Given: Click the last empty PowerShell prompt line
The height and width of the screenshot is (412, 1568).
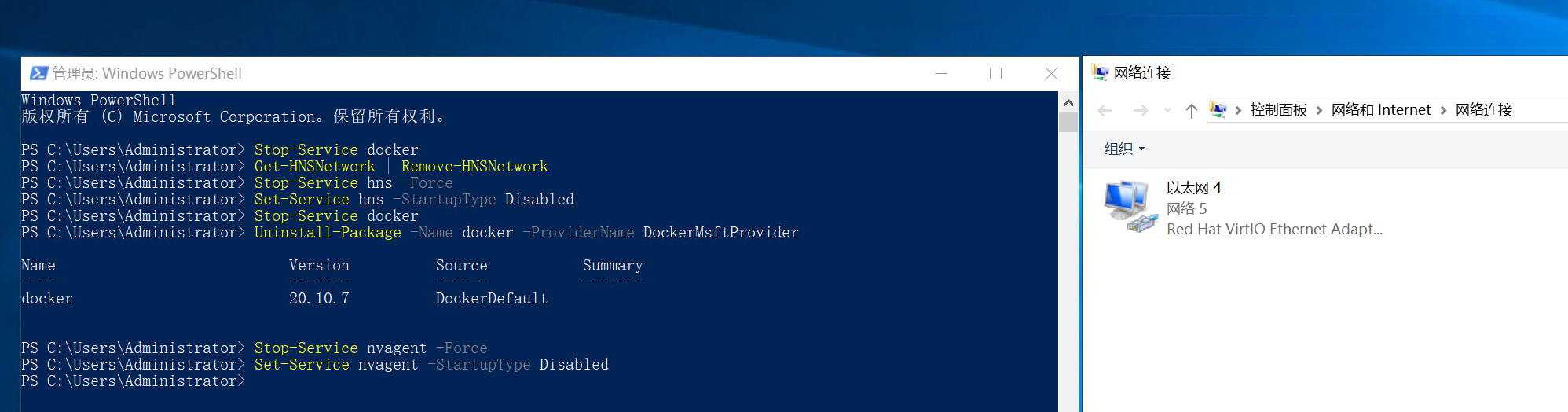Looking at the screenshot, I should click(134, 381).
